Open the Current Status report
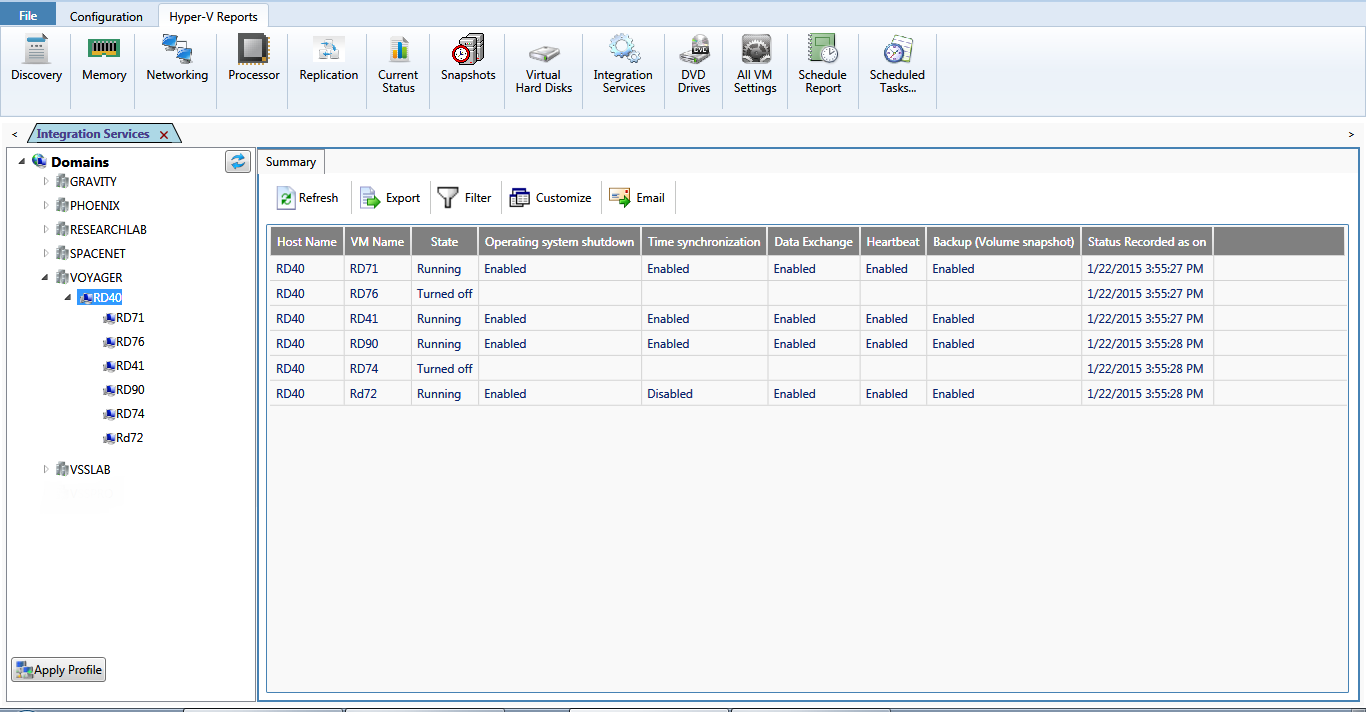The image size is (1366, 712). [398, 65]
